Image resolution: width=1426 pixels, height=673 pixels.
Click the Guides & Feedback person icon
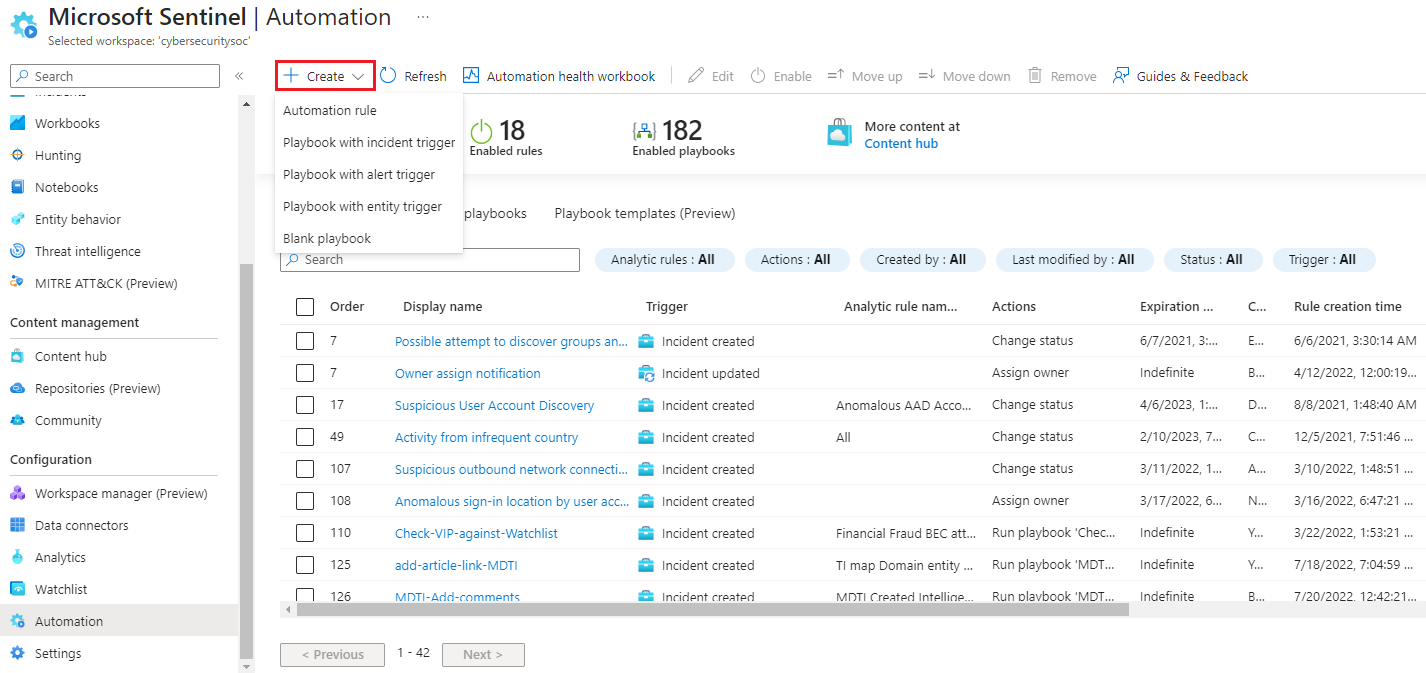coord(1121,76)
